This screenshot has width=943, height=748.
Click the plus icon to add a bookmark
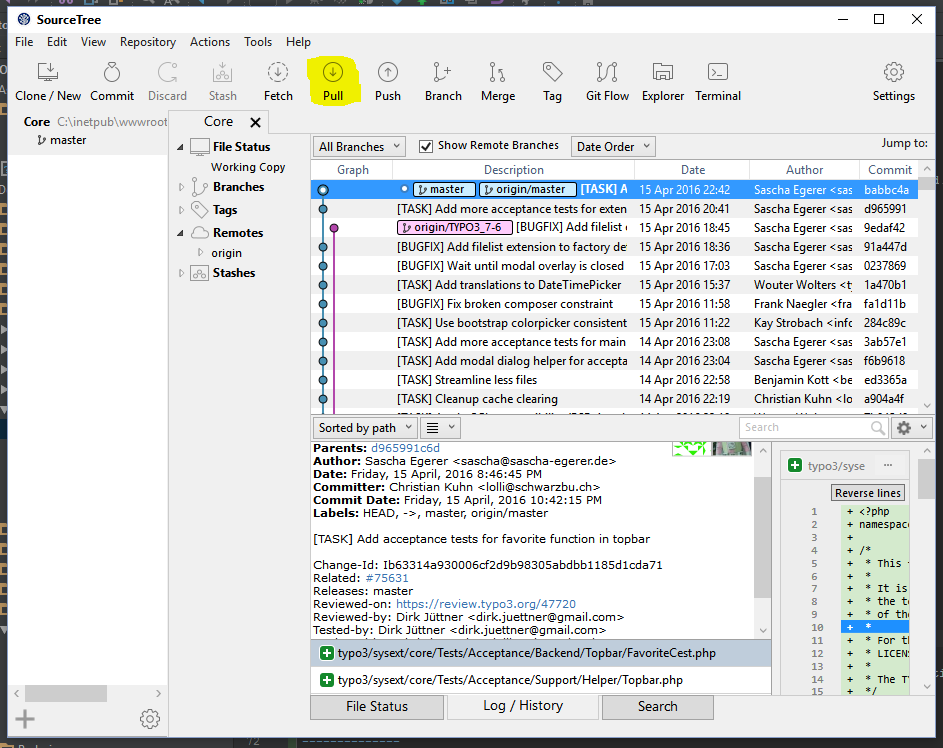[x=25, y=719]
